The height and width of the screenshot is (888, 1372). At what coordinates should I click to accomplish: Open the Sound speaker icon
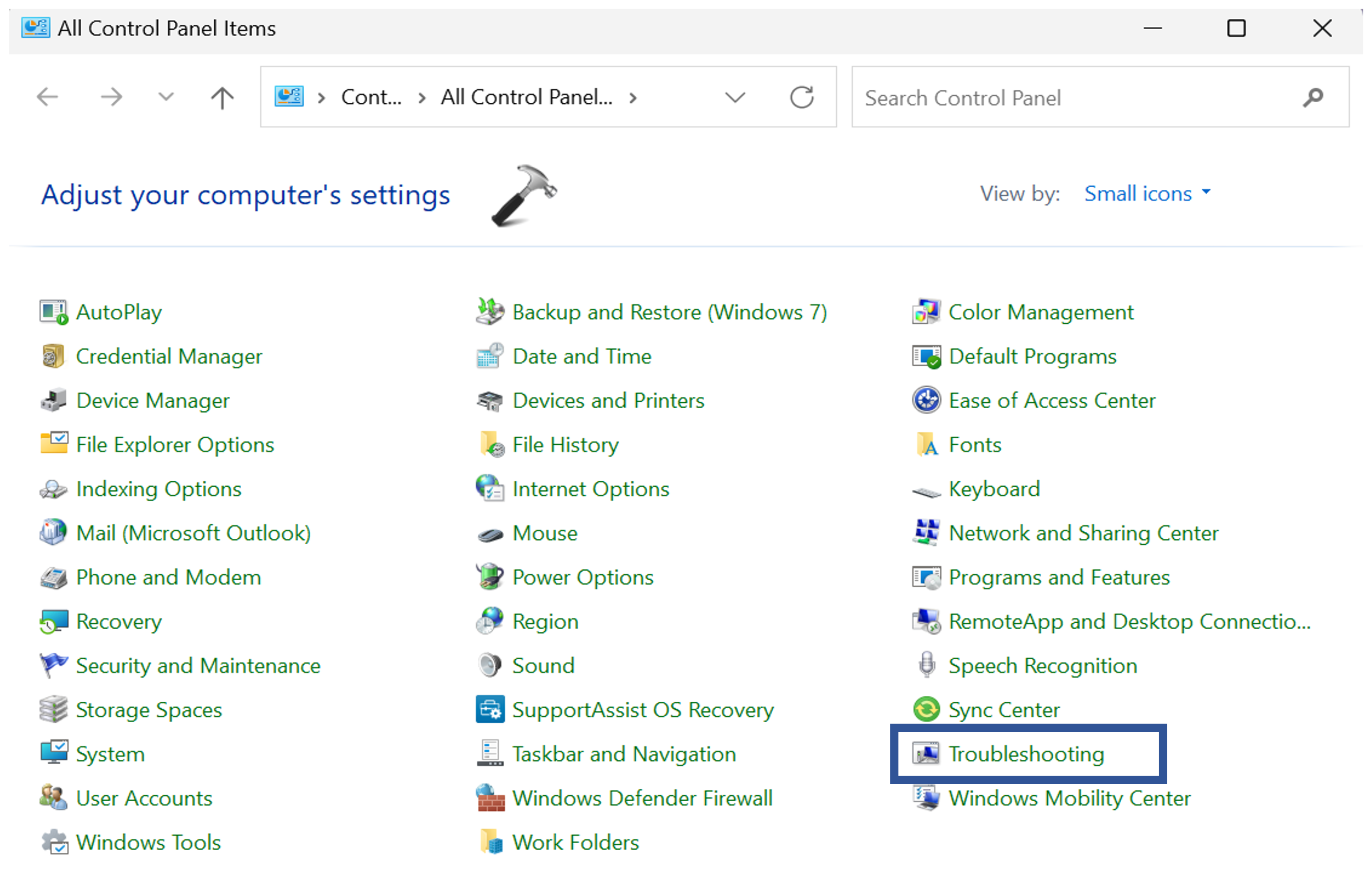click(490, 666)
